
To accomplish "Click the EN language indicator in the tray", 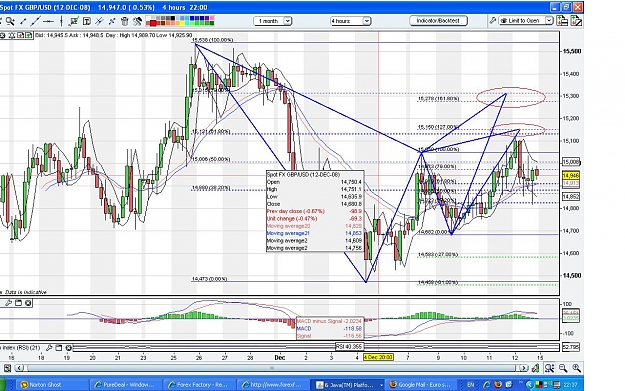I will [x=471, y=385].
